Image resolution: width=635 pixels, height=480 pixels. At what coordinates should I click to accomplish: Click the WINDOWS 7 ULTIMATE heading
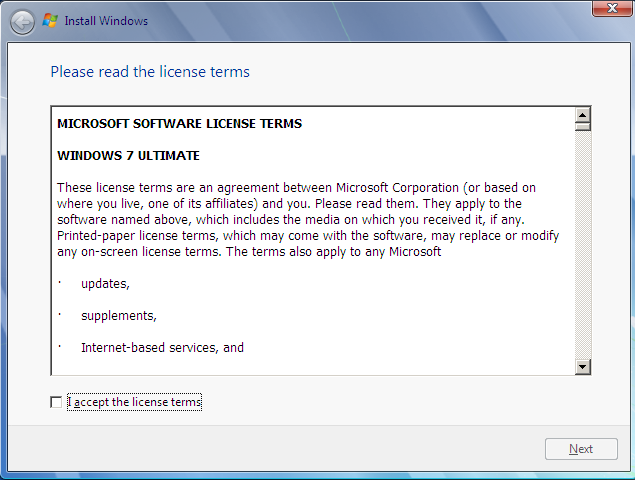(128, 156)
